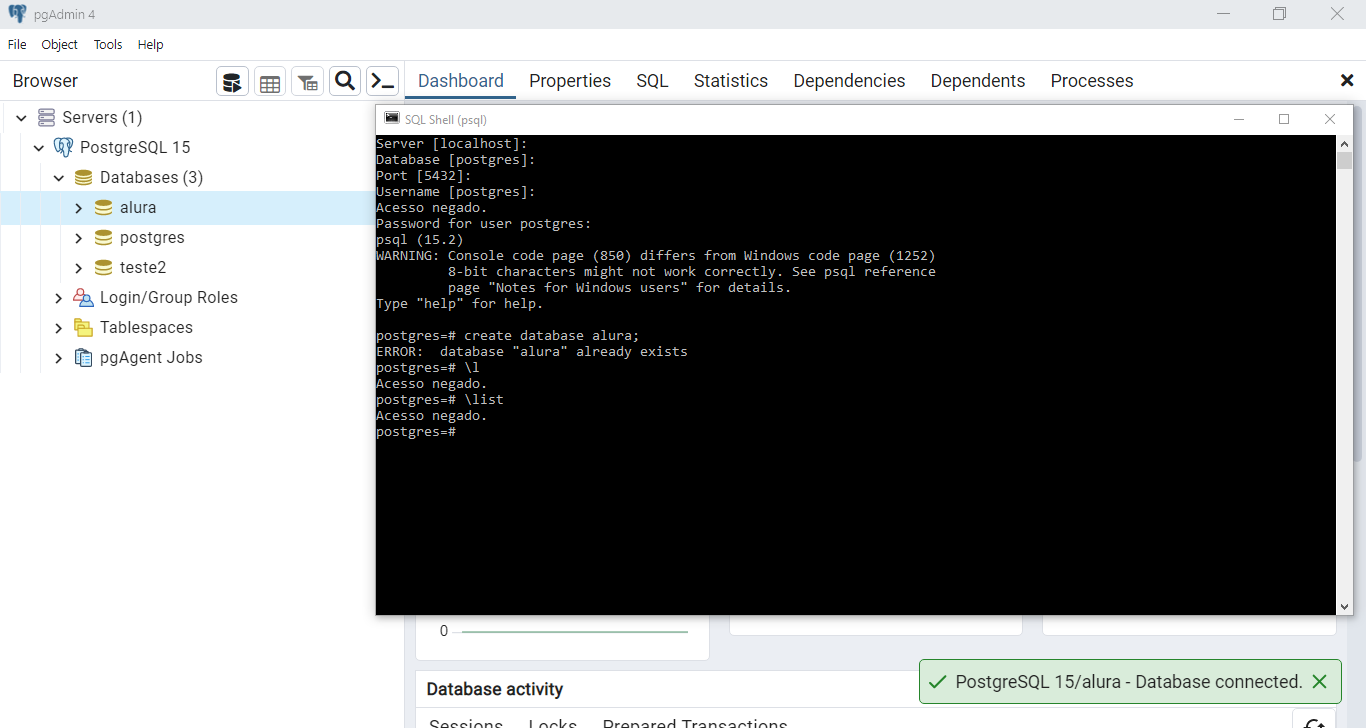
Task: Click the teste2 database icon
Action: tap(103, 268)
